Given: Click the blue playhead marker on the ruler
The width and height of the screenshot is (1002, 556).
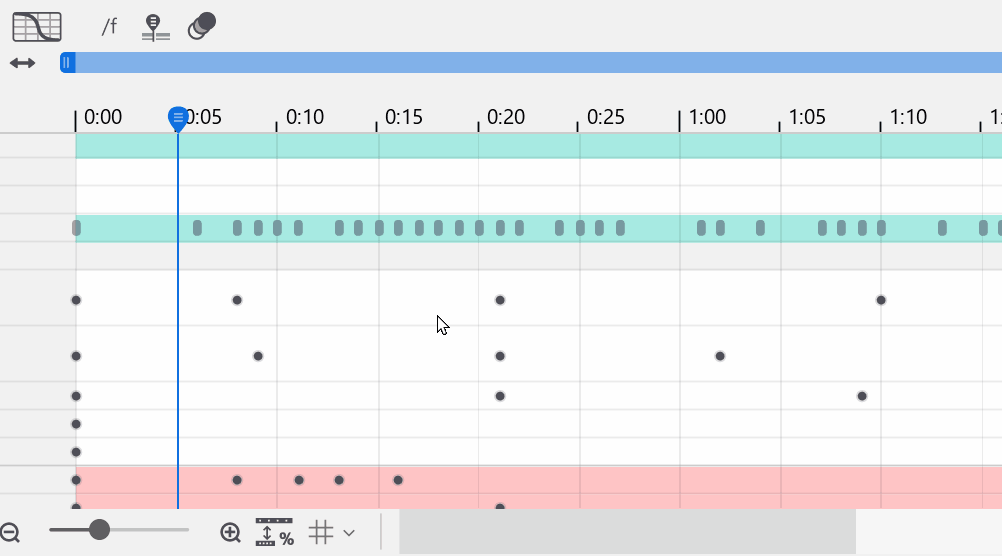Looking at the screenshot, I should click(x=178, y=118).
